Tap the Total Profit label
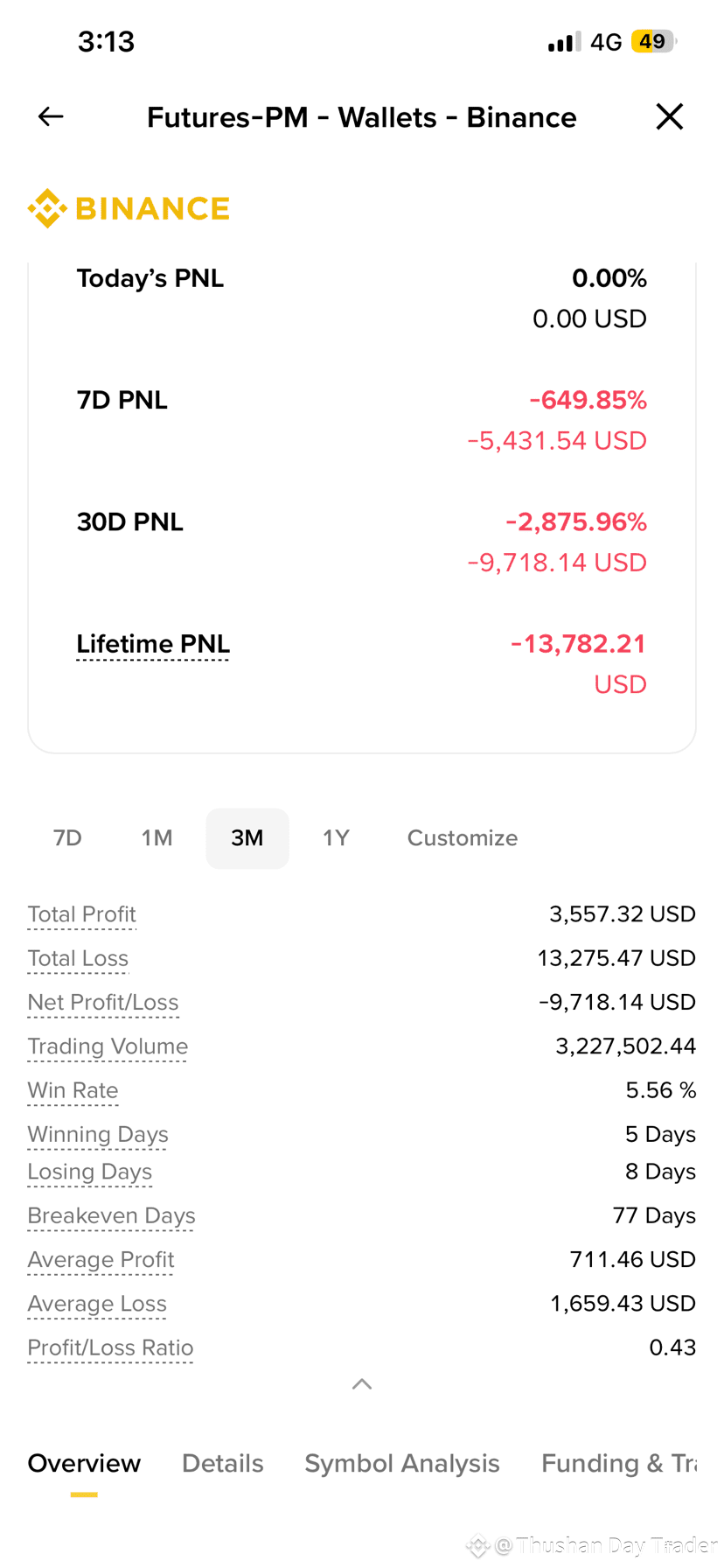This screenshot has height=1568, width=724. click(81, 914)
